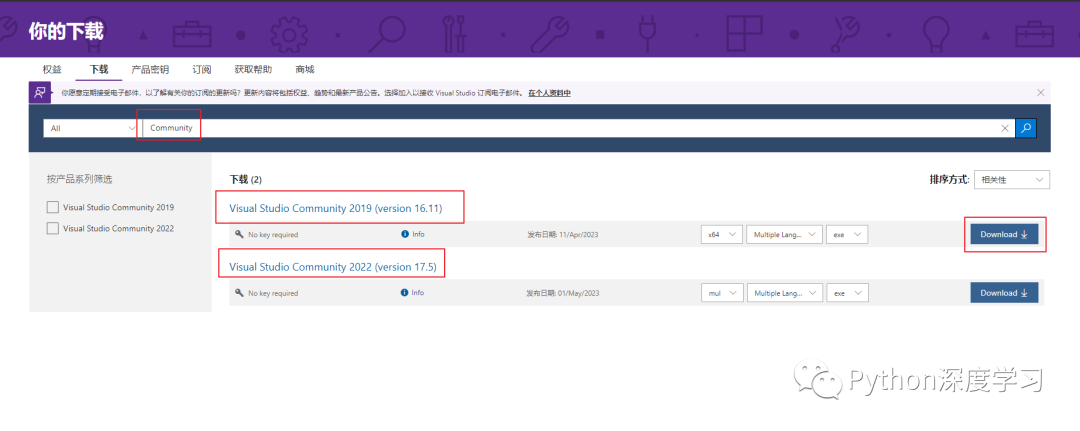The image size is (1080, 431).
Task: Click the notification banner feedback icon
Action: (x=41, y=92)
